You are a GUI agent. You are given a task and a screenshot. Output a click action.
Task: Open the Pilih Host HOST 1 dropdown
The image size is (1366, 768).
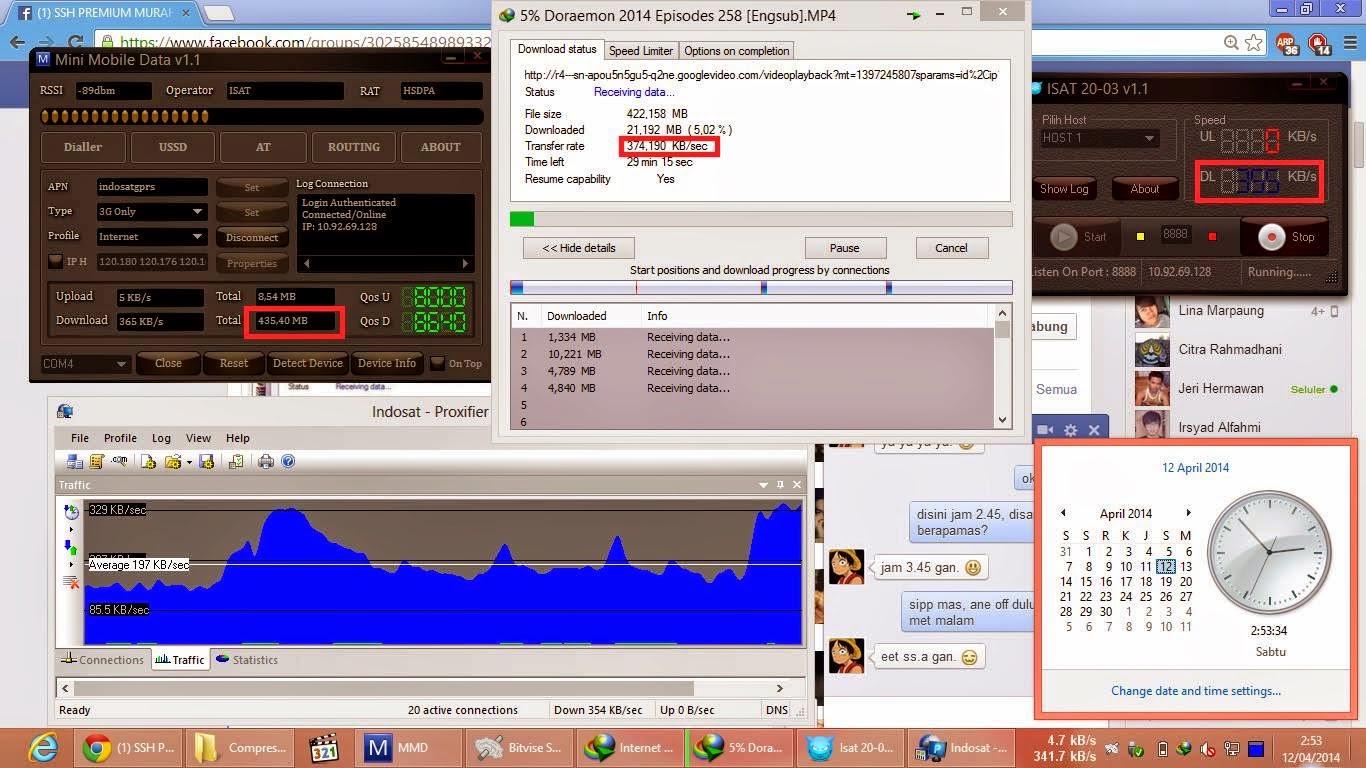(1099, 138)
